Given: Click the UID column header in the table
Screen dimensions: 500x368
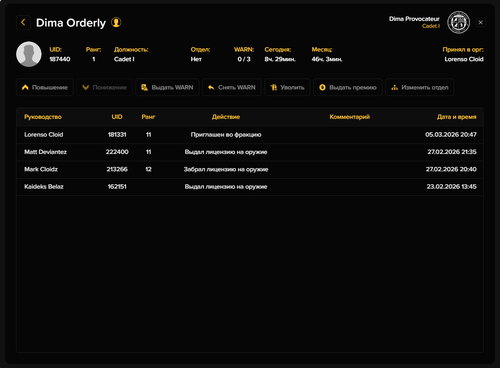Looking at the screenshot, I should [117, 117].
